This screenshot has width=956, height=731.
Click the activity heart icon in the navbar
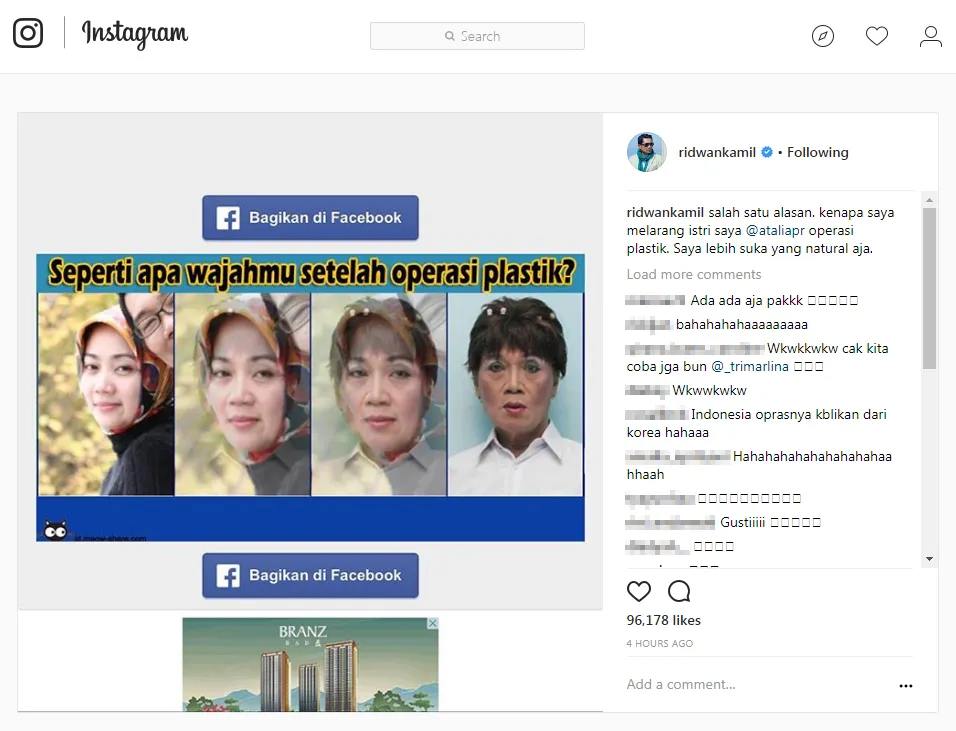pyautogui.click(x=877, y=36)
